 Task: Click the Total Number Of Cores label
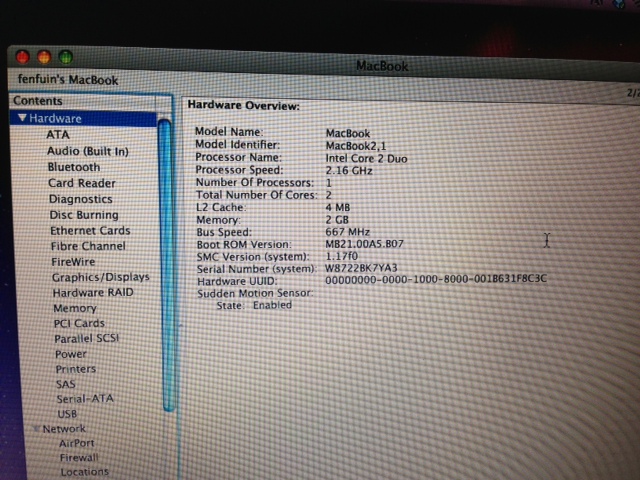click(256, 195)
